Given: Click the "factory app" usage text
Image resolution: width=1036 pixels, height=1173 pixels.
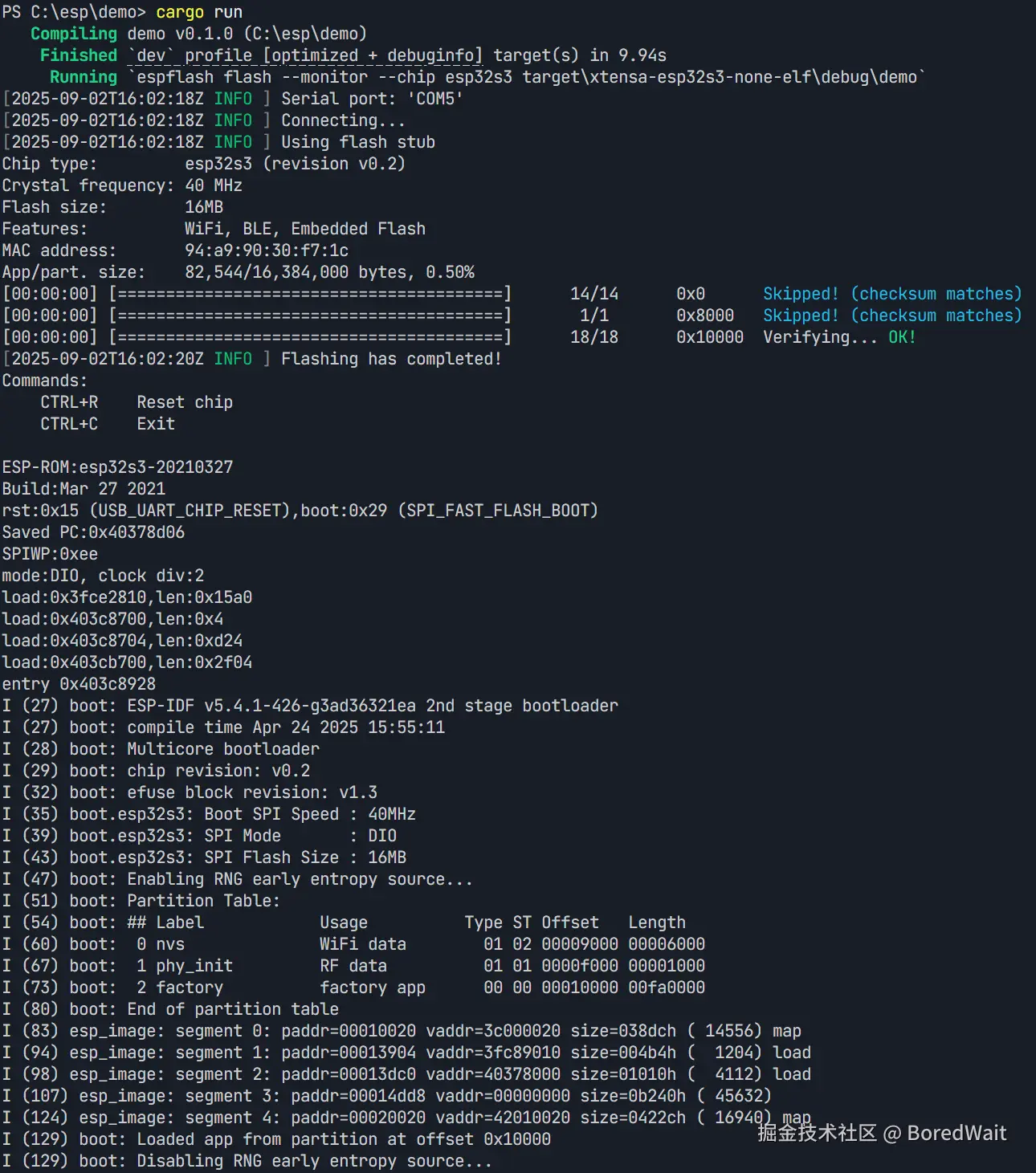Looking at the screenshot, I should 373,988.
